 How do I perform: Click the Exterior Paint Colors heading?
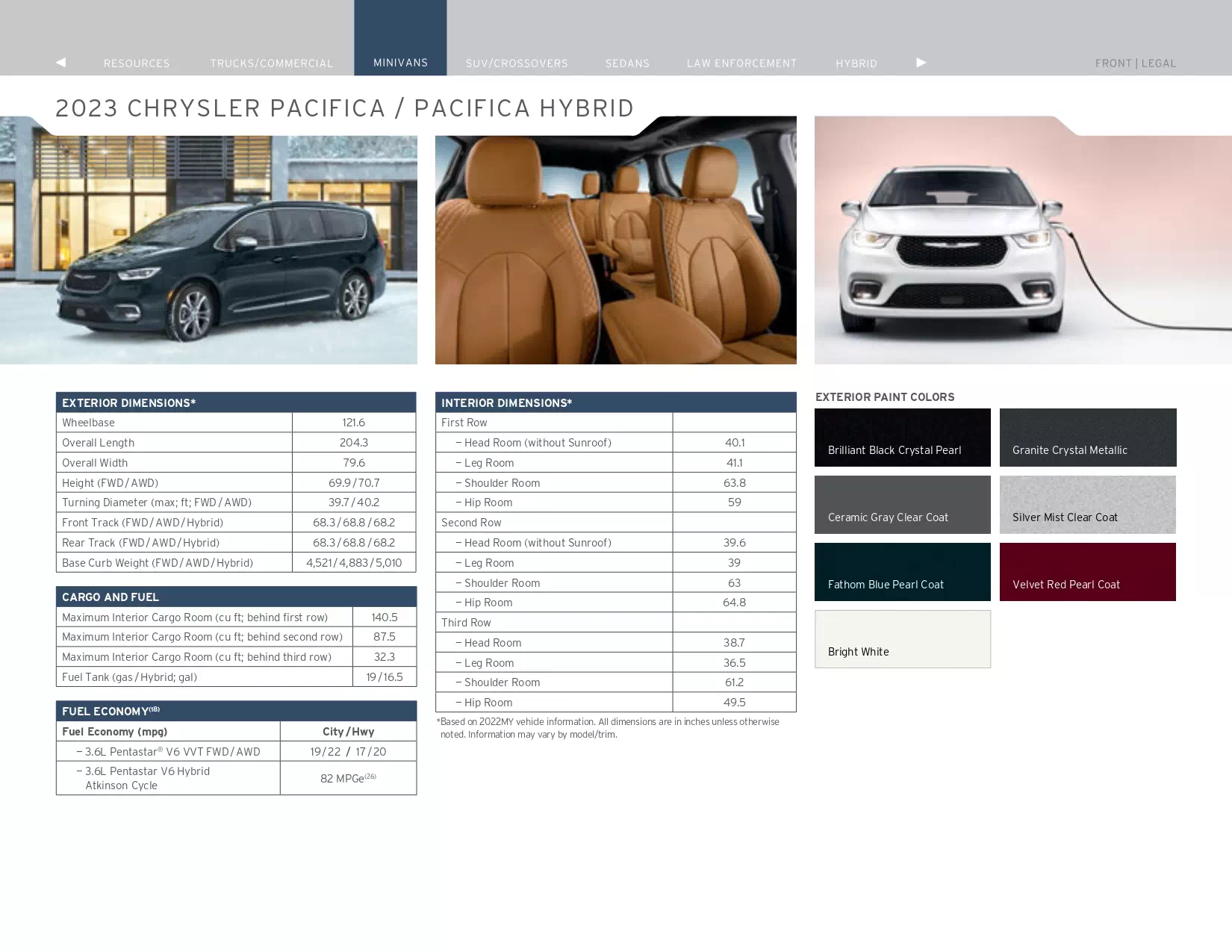(x=885, y=397)
